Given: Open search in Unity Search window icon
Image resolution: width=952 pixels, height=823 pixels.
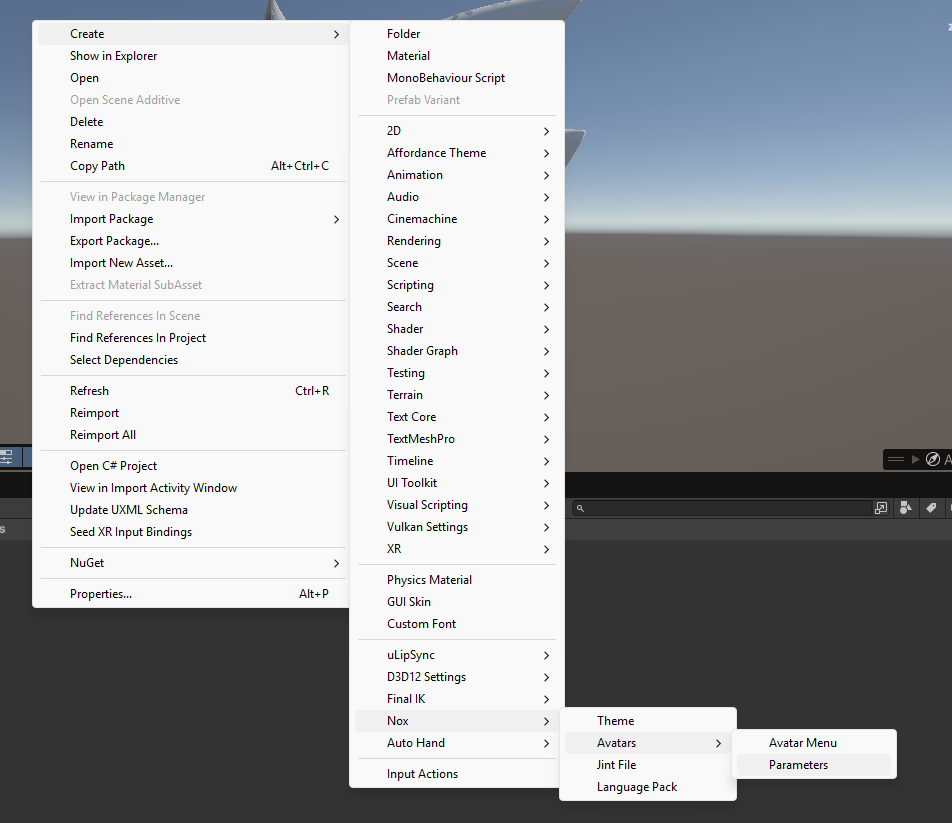Looking at the screenshot, I should (x=881, y=508).
